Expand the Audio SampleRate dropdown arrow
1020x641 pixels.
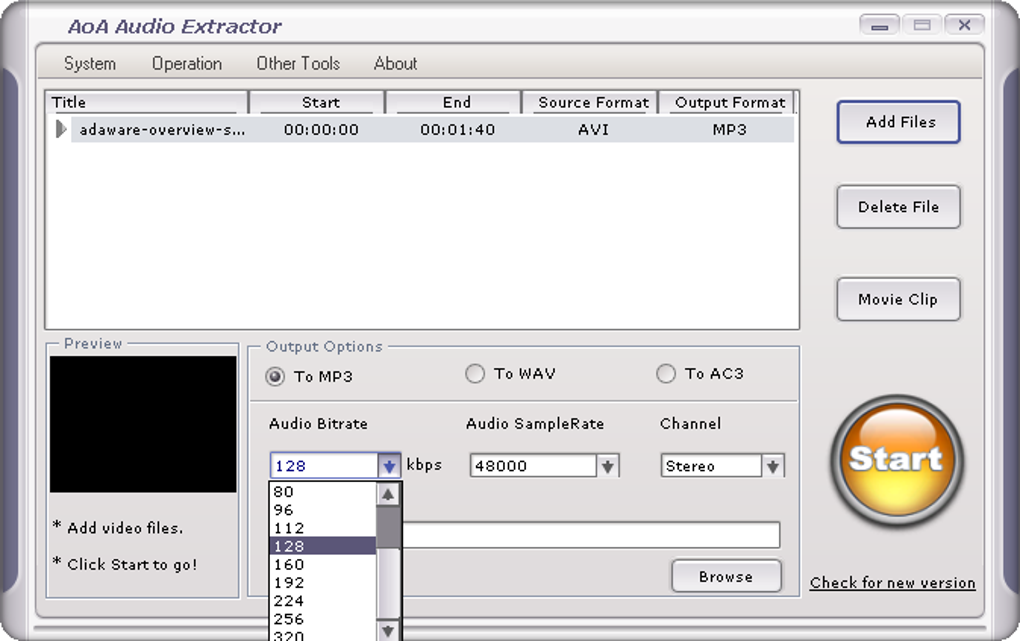click(608, 466)
